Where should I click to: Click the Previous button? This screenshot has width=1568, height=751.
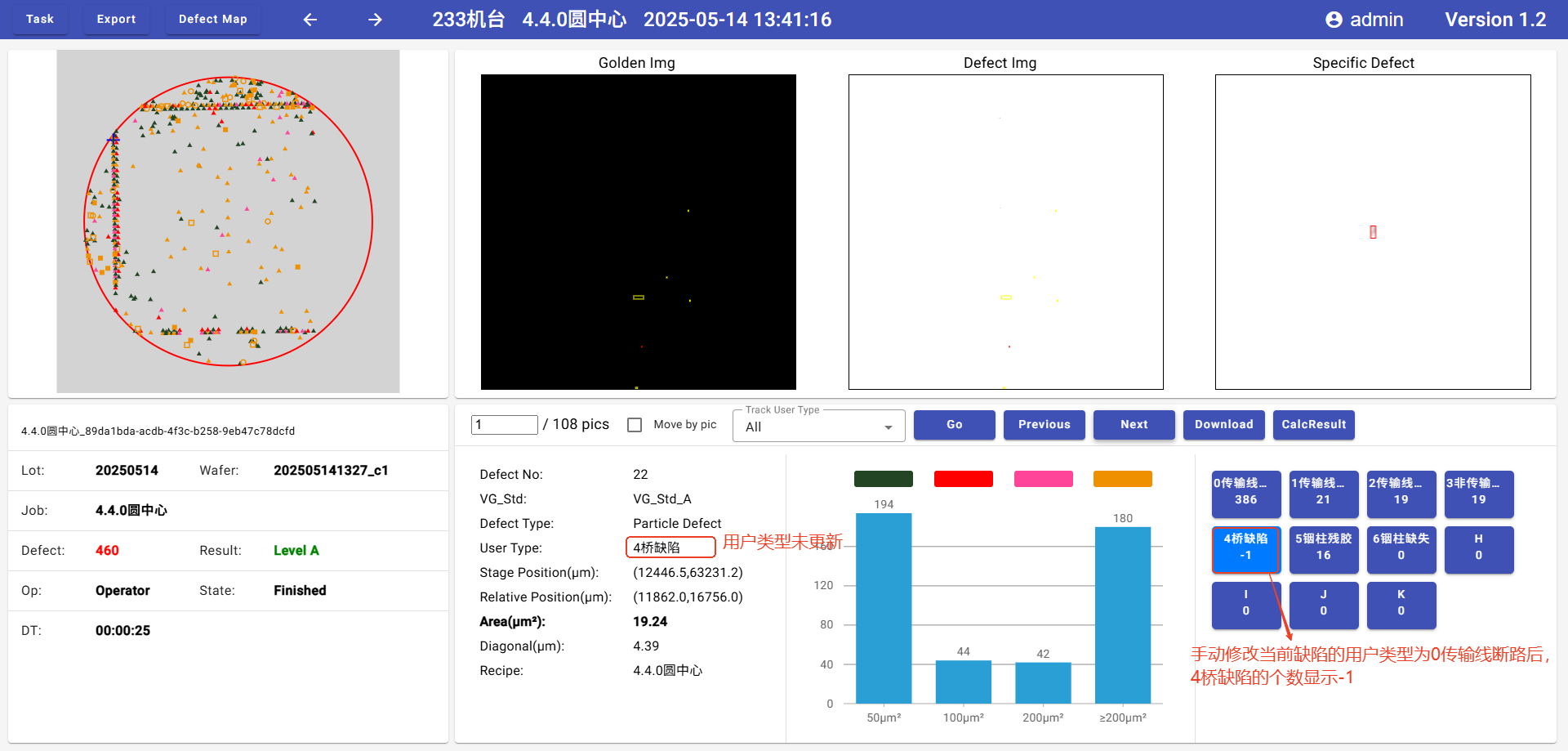(x=1044, y=425)
